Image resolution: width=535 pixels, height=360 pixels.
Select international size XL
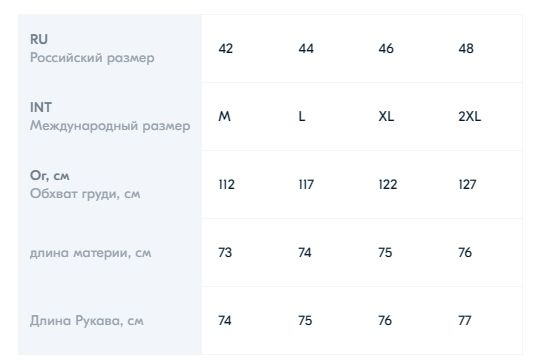coord(386,117)
